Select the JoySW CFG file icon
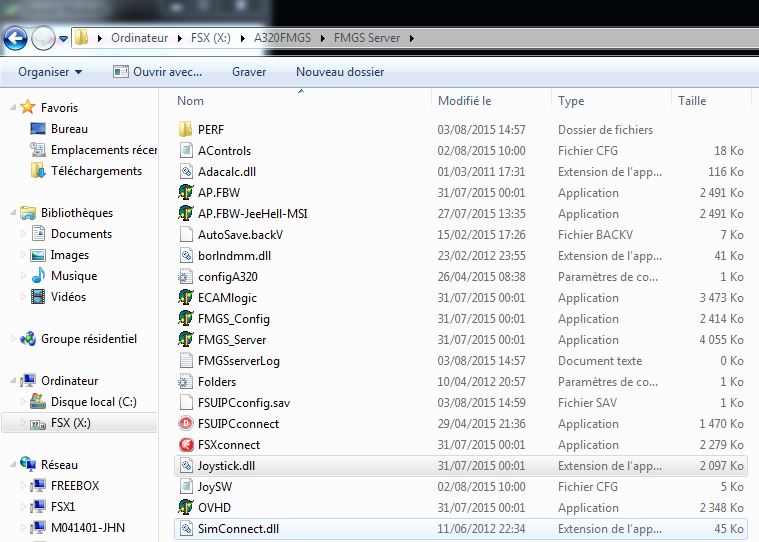Image resolution: width=759 pixels, height=542 pixels. (x=186, y=486)
